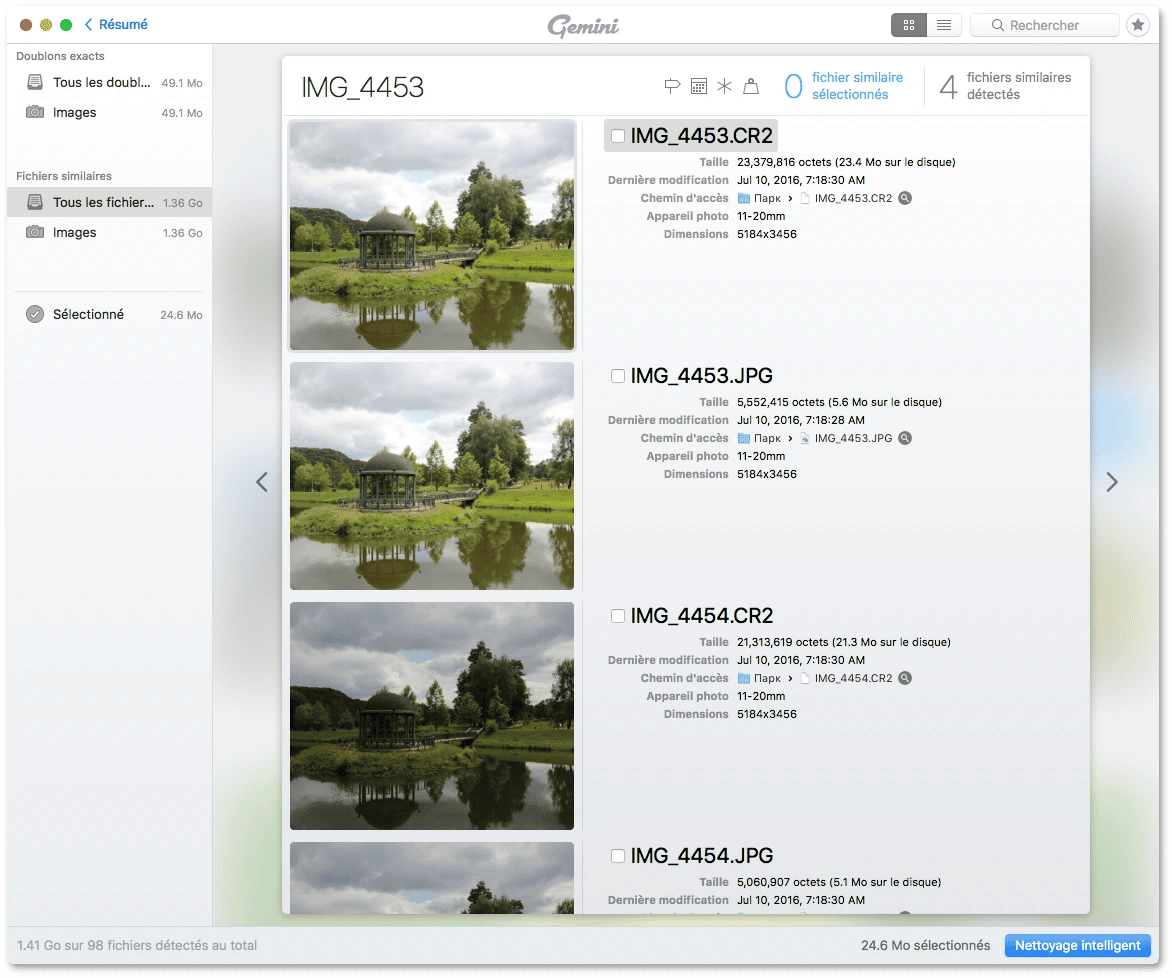Screen dimensions: 1172x978
Task: Check the IMG_4453.CR2 checkbox
Action: click(x=617, y=136)
